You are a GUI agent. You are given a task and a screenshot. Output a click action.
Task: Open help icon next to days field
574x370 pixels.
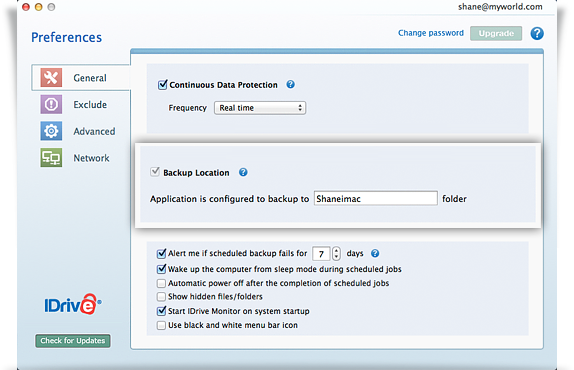[375, 253]
